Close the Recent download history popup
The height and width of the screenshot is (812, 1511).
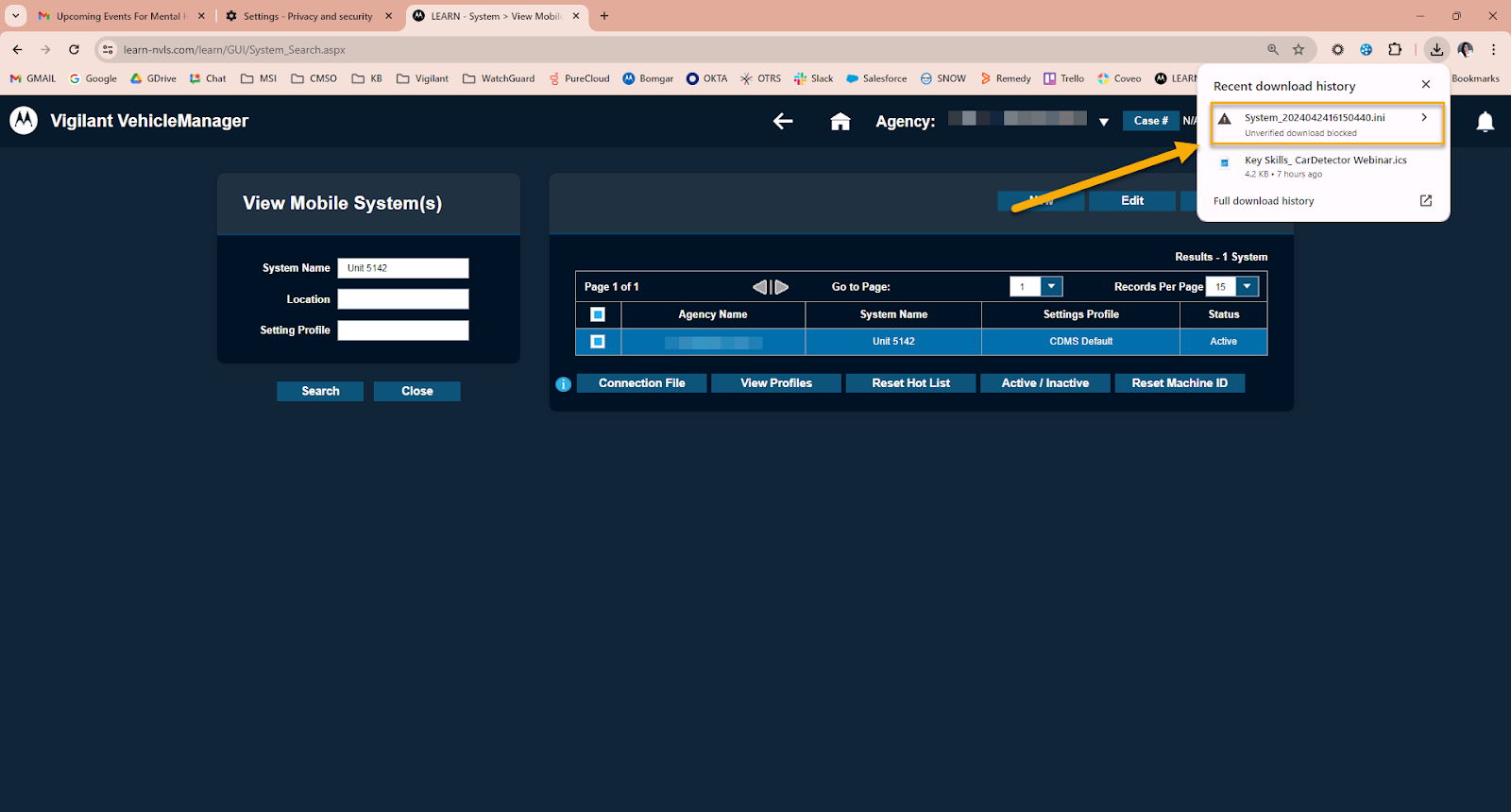click(1426, 84)
